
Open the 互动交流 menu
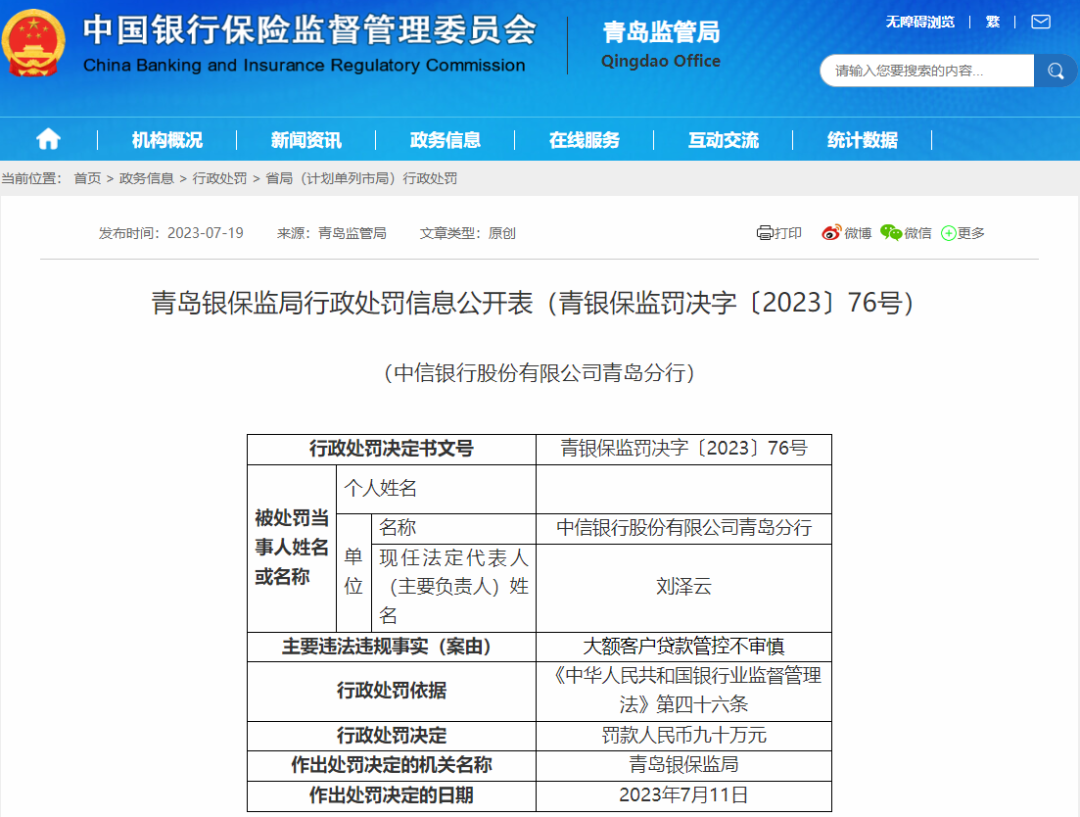[723, 140]
